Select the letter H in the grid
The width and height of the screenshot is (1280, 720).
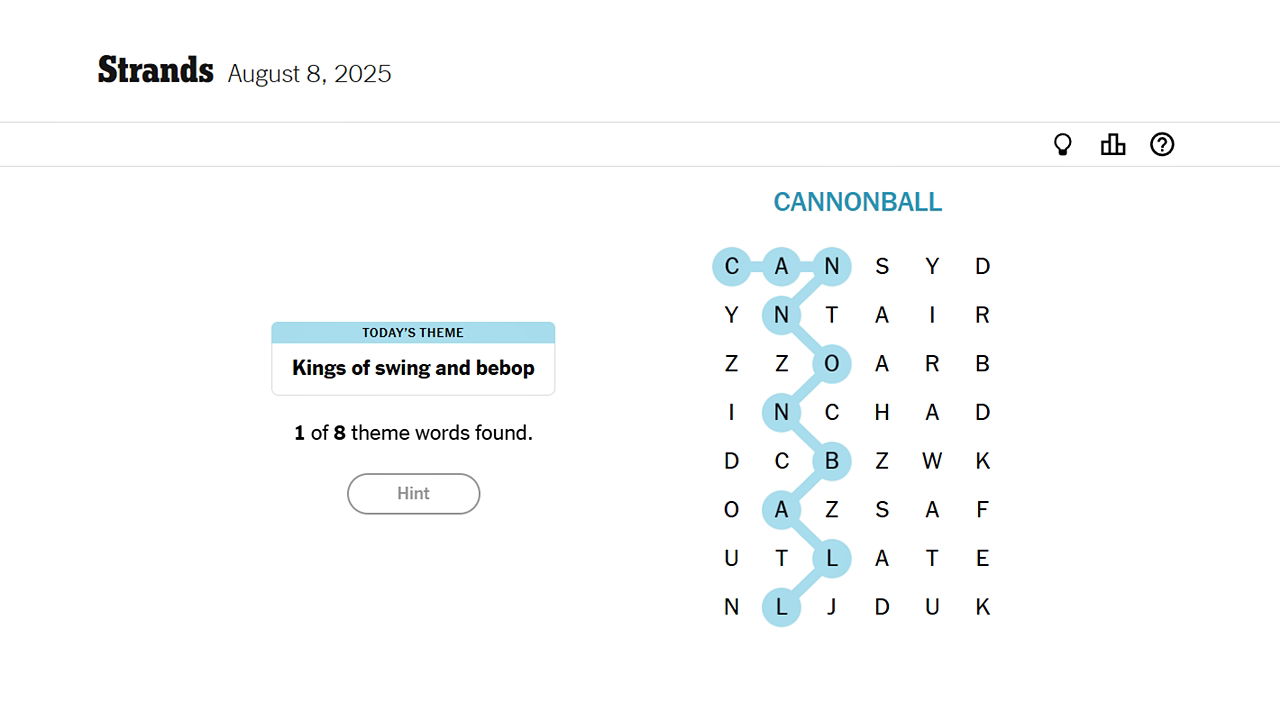tap(881, 412)
